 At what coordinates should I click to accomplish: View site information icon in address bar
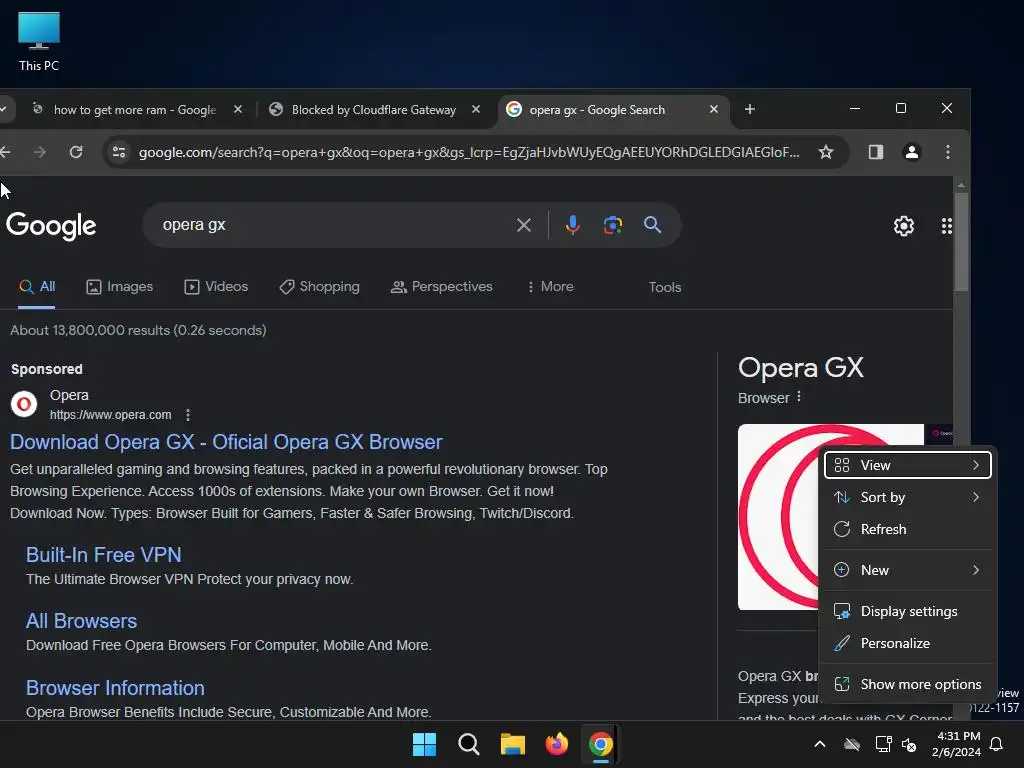click(119, 152)
